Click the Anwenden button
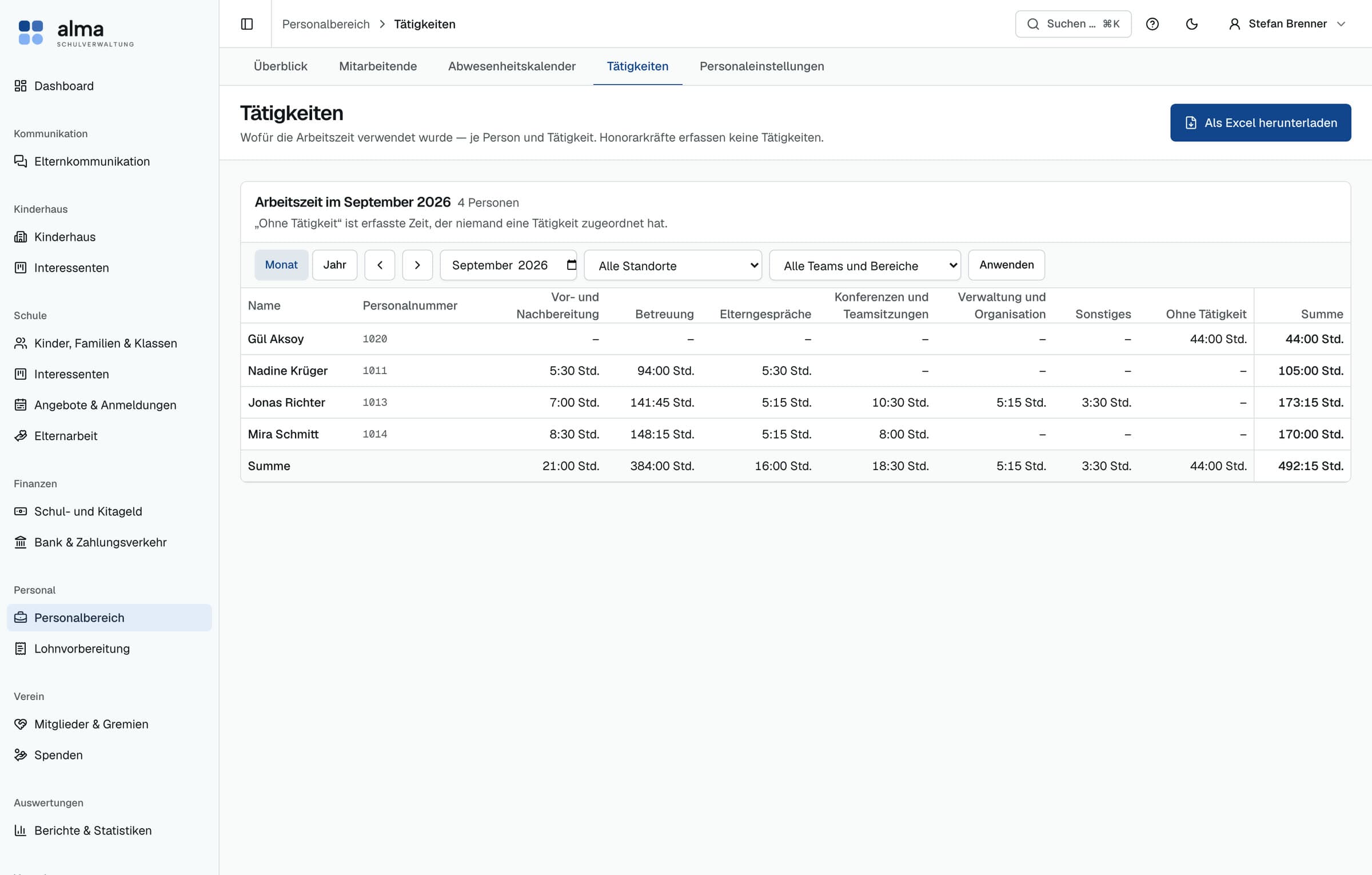 pyautogui.click(x=1006, y=265)
